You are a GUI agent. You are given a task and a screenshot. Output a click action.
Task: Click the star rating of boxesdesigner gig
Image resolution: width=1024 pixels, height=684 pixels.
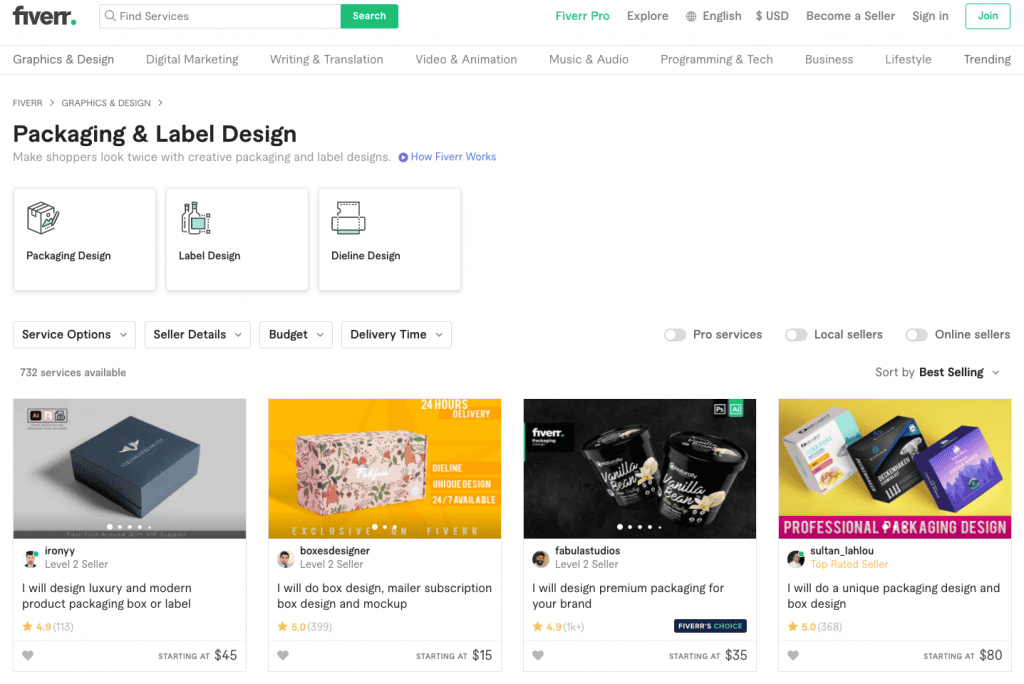[304, 627]
